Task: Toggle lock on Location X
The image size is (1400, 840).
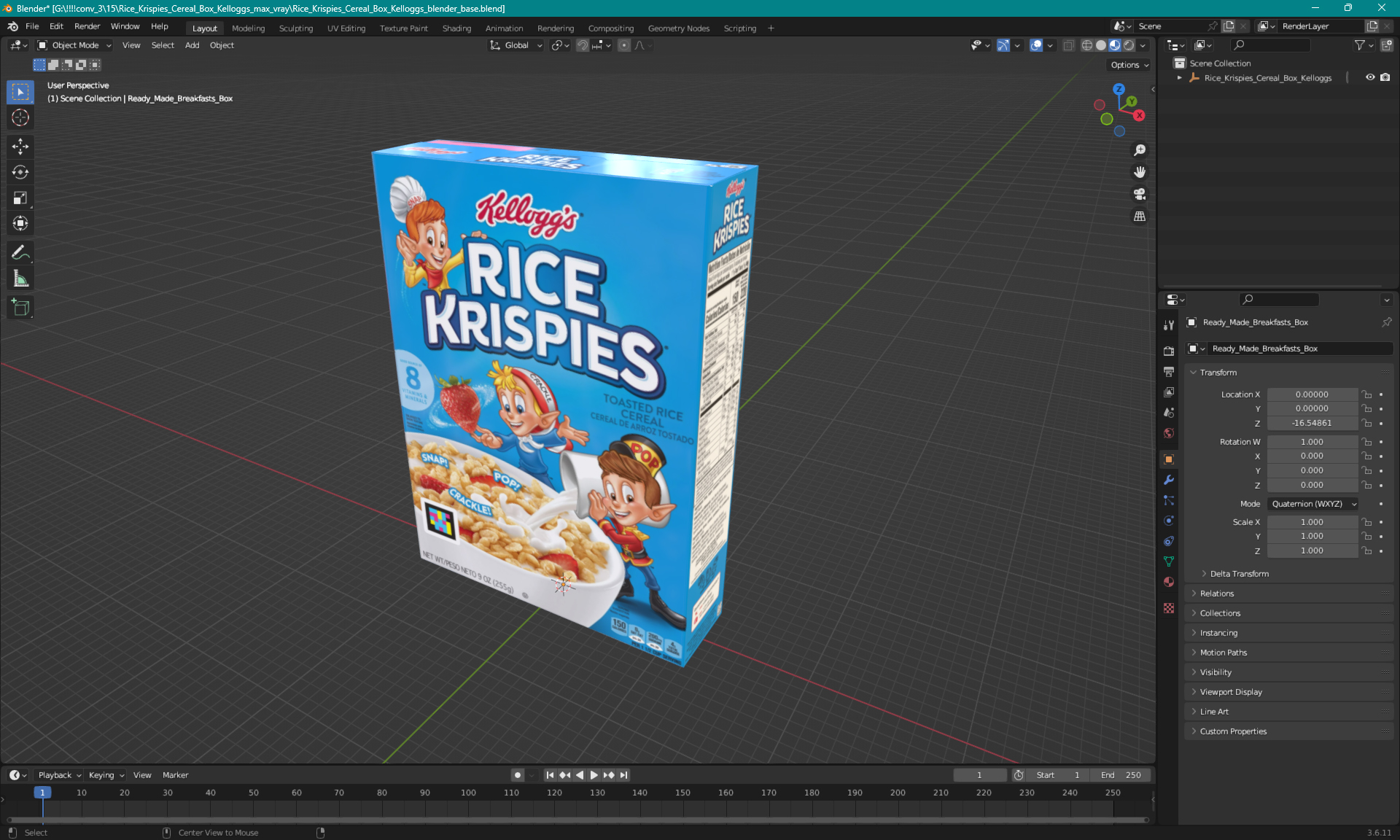Action: (1367, 394)
